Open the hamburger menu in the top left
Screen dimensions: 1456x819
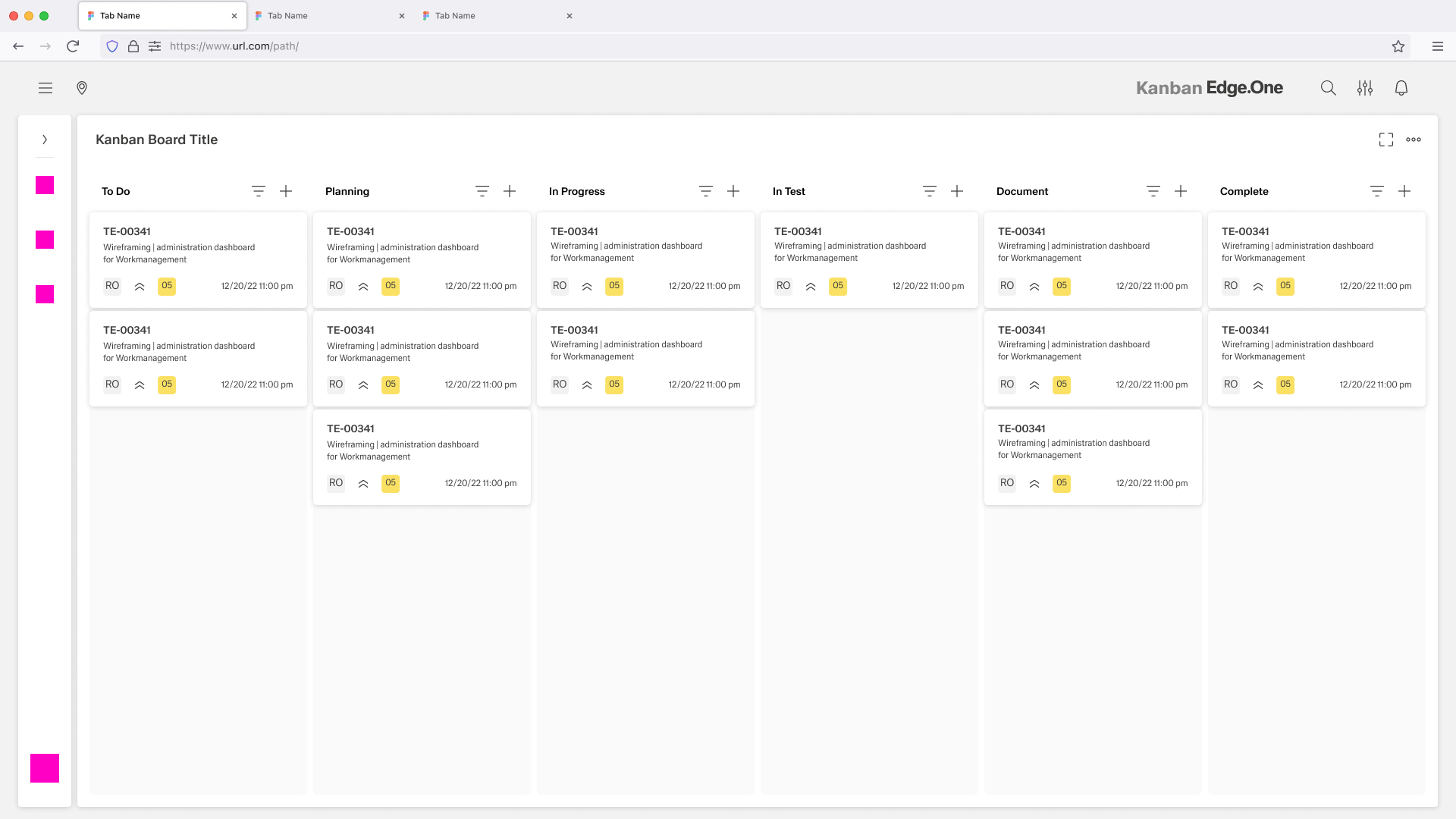pyautogui.click(x=45, y=88)
